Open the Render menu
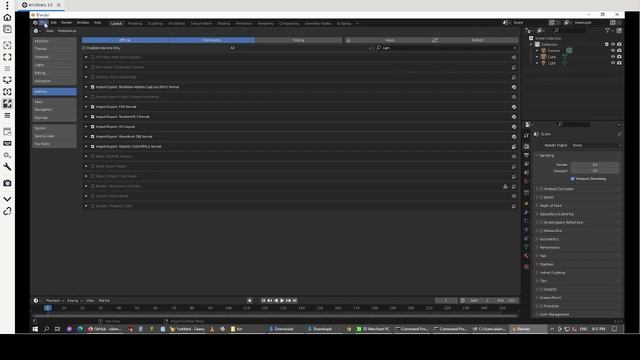This screenshot has height=360, width=640. pos(67,23)
